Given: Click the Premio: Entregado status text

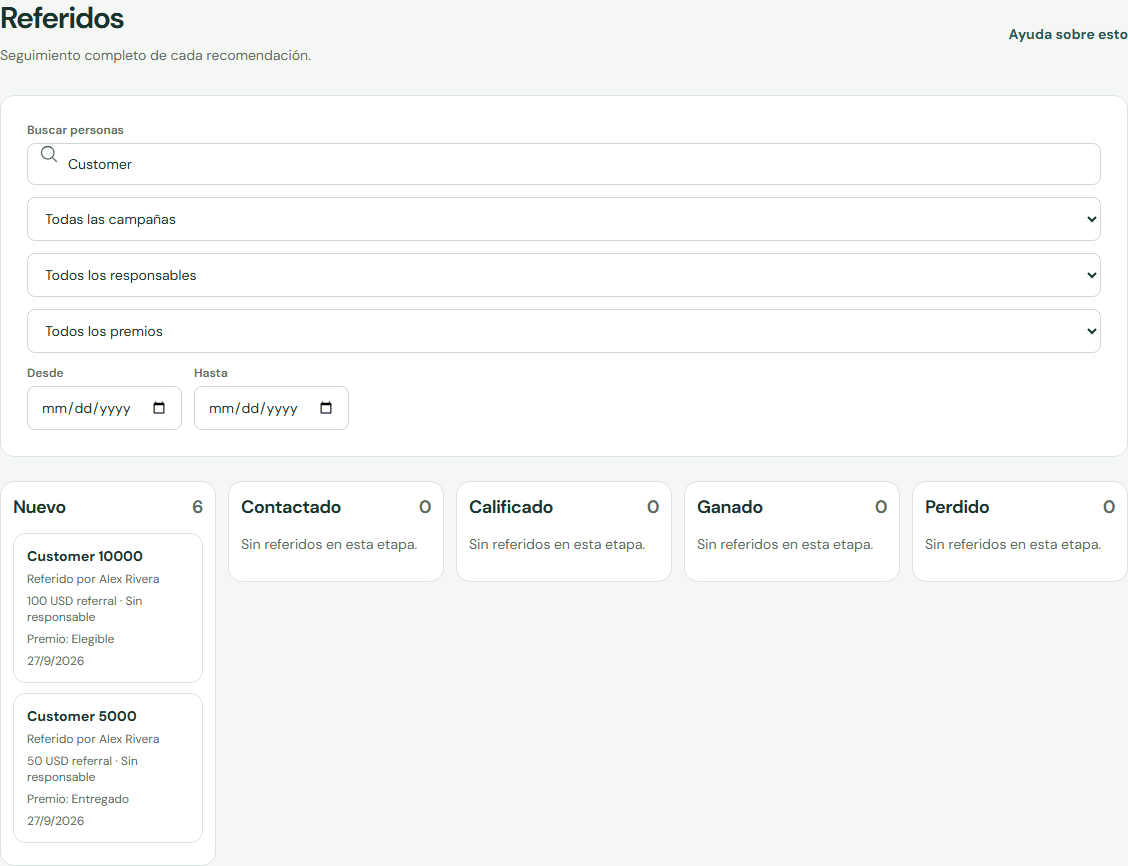Looking at the screenshot, I should pyautogui.click(x=78, y=799).
